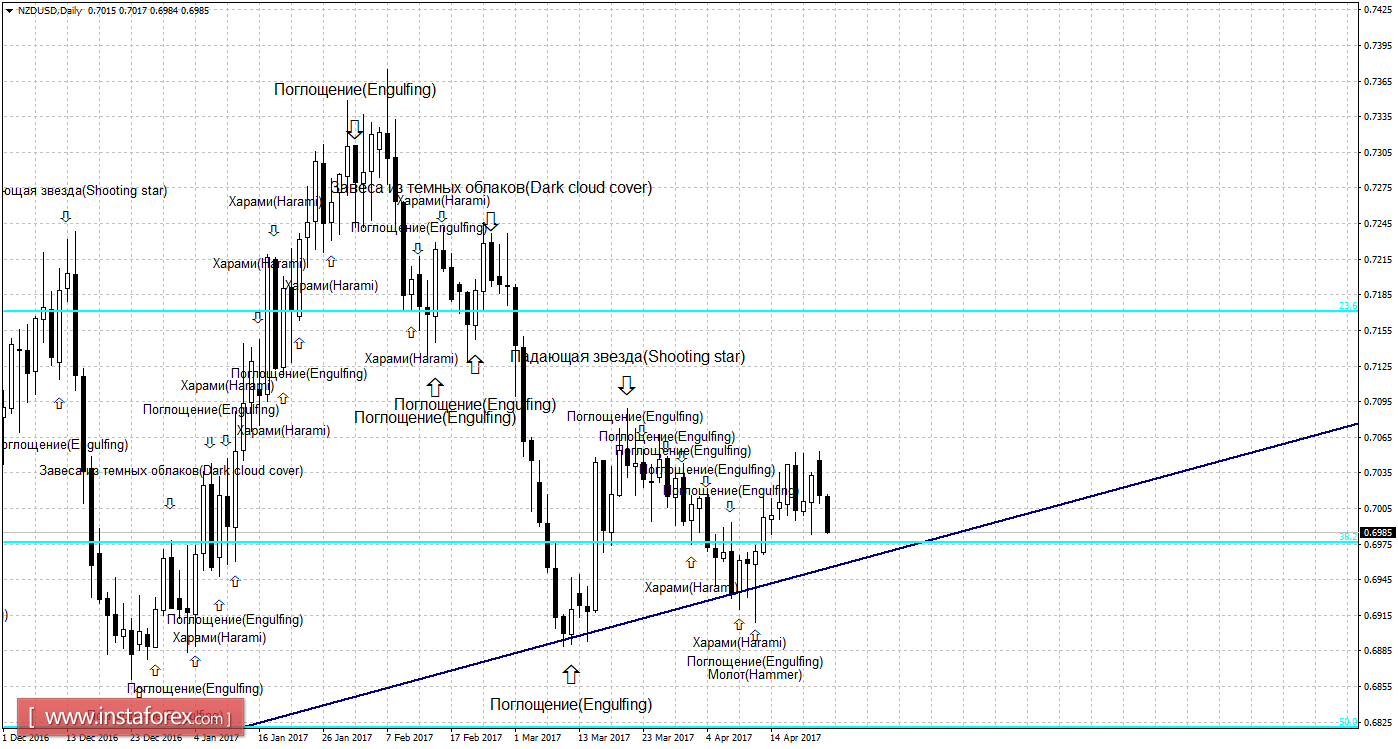Click the 0.7365 price axis label
This screenshot has width=1398, height=749.
(1377, 81)
